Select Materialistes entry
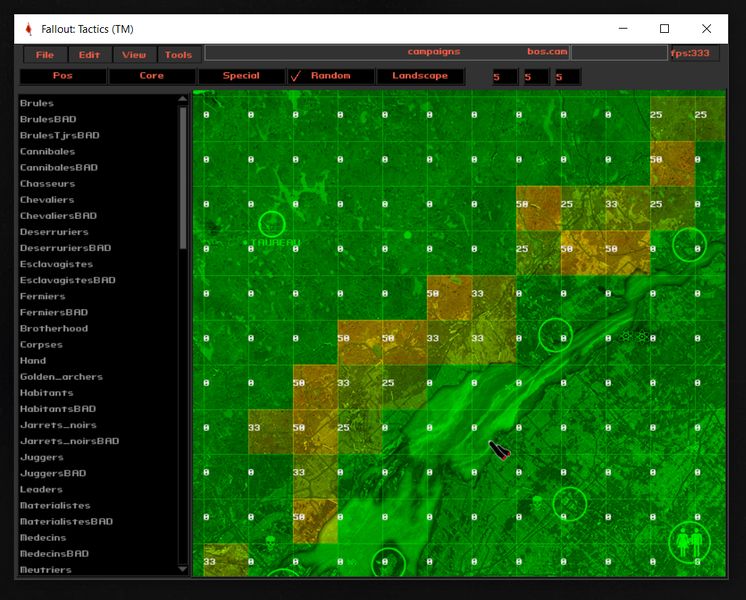The image size is (746, 600). tap(55, 506)
